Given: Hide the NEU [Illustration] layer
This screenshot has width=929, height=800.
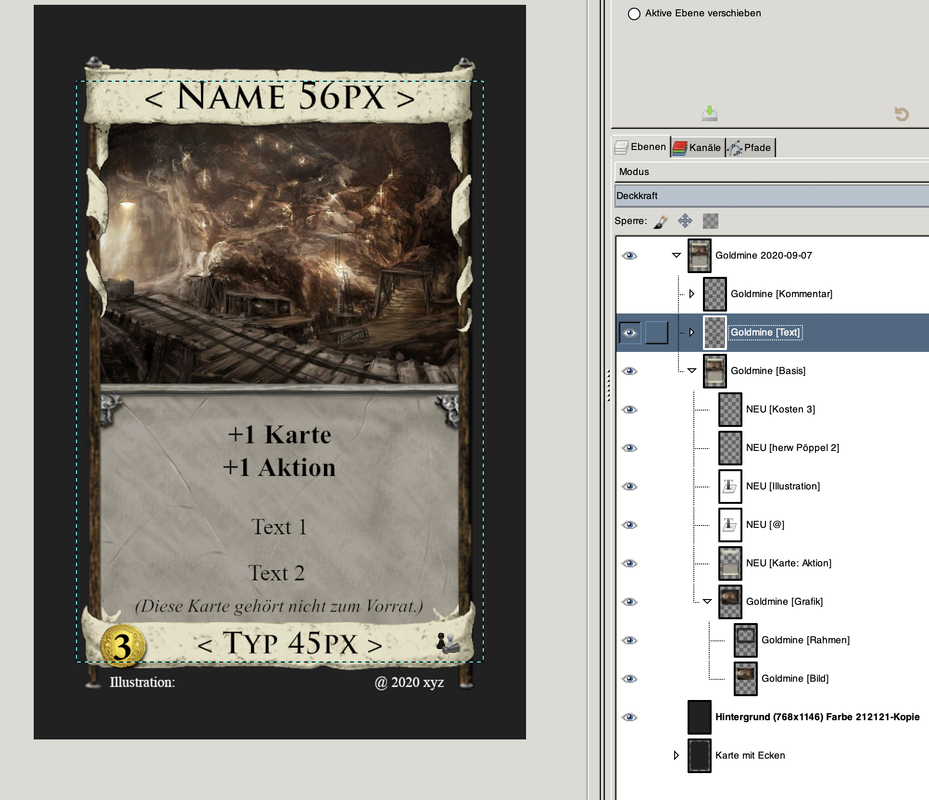Looking at the screenshot, I should pyautogui.click(x=630, y=487).
